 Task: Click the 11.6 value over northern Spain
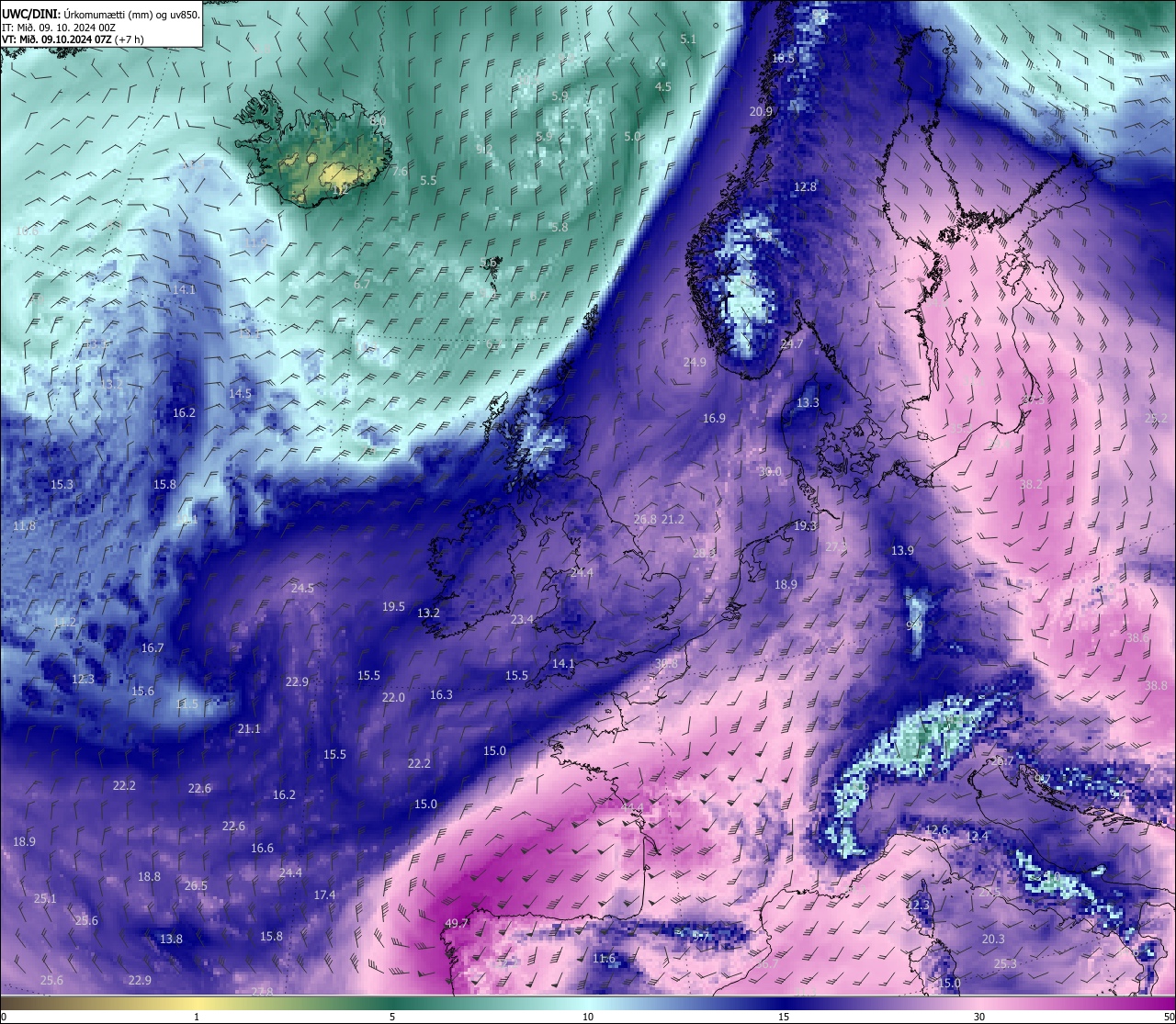(x=604, y=959)
